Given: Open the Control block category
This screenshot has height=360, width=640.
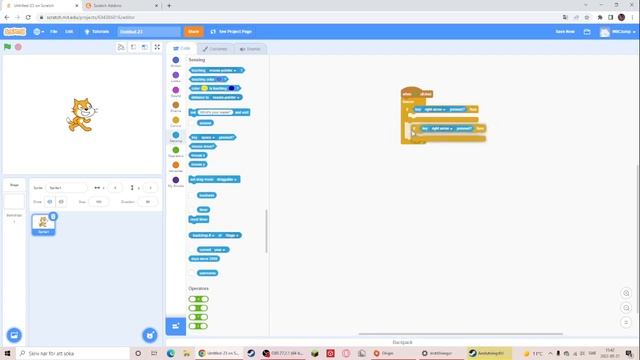Looking at the screenshot, I should (x=176, y=122).
